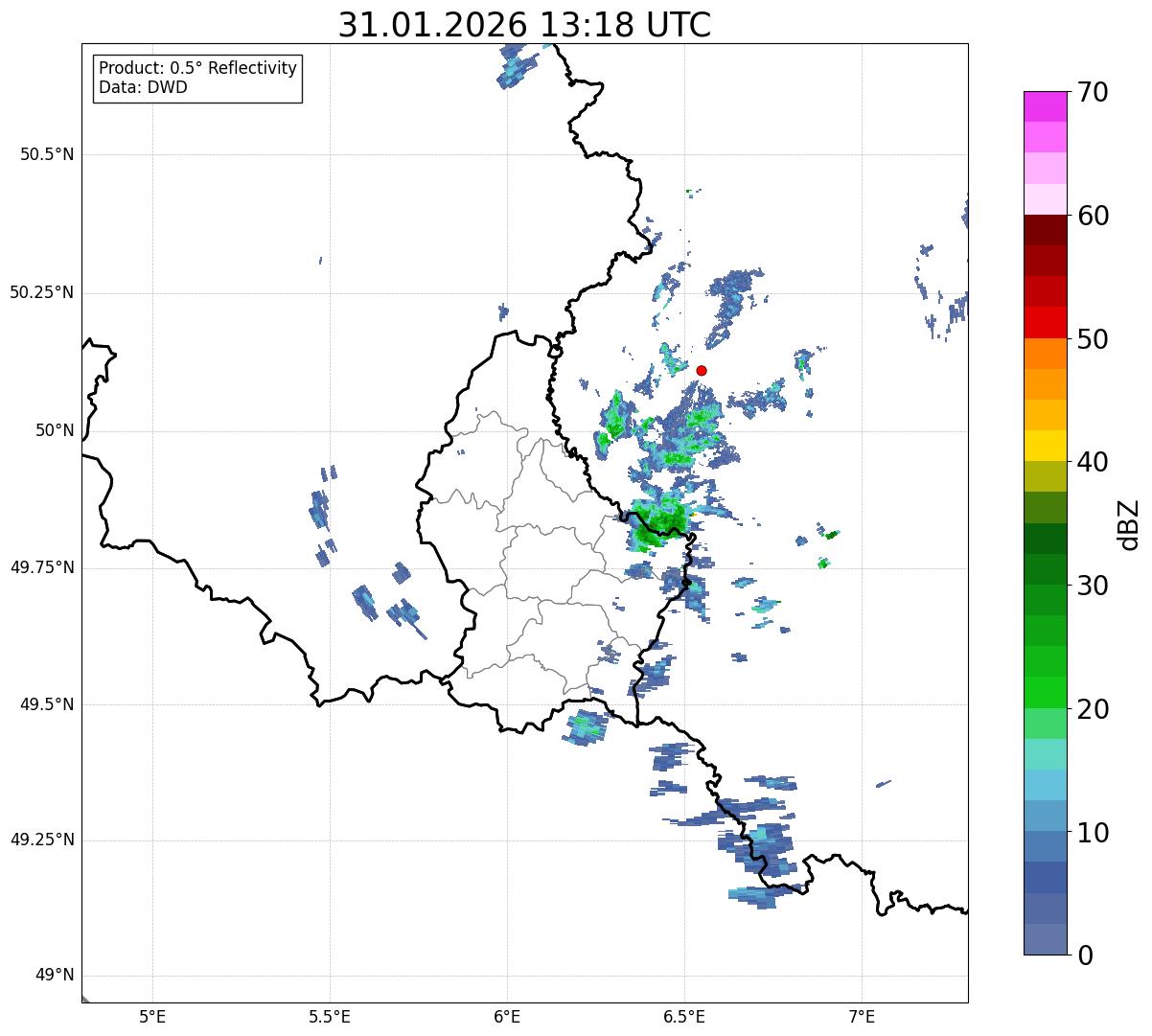Click the 49.5°N latitude label
1152x1036 pixels.
pos(47,704)
